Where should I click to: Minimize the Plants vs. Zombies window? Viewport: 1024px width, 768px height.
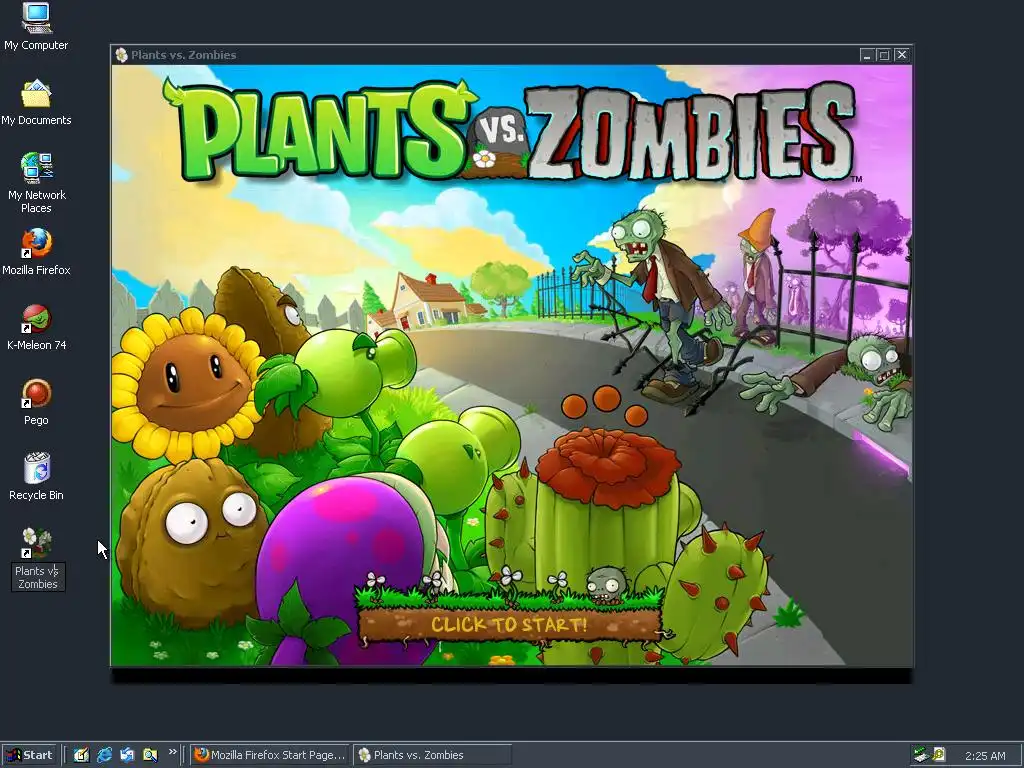(867, 55)
